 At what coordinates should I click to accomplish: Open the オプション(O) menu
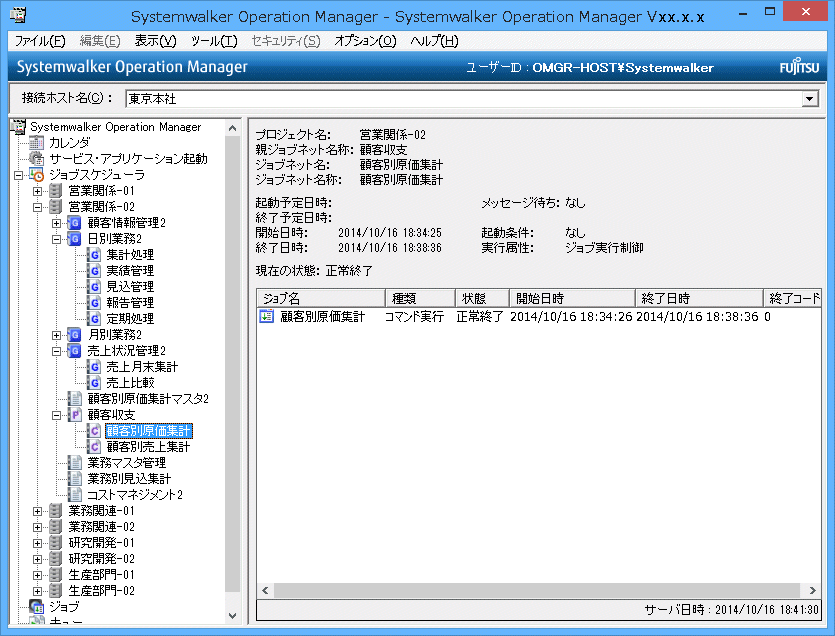(365, 40)
